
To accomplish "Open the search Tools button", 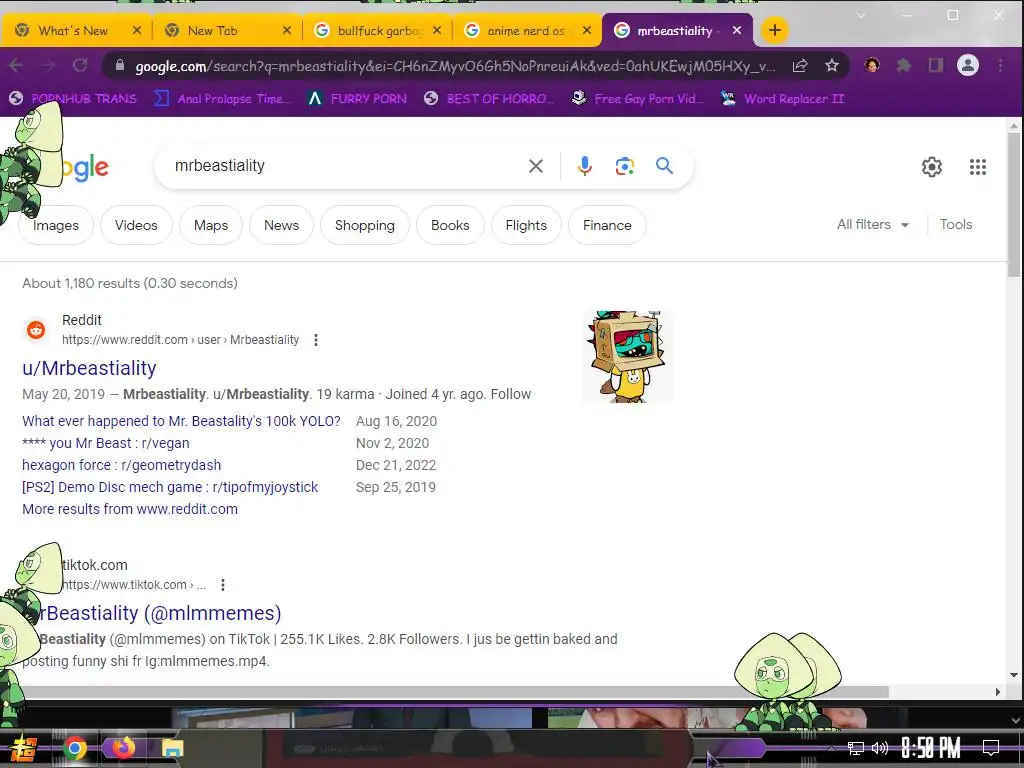I will click(955, 225).
